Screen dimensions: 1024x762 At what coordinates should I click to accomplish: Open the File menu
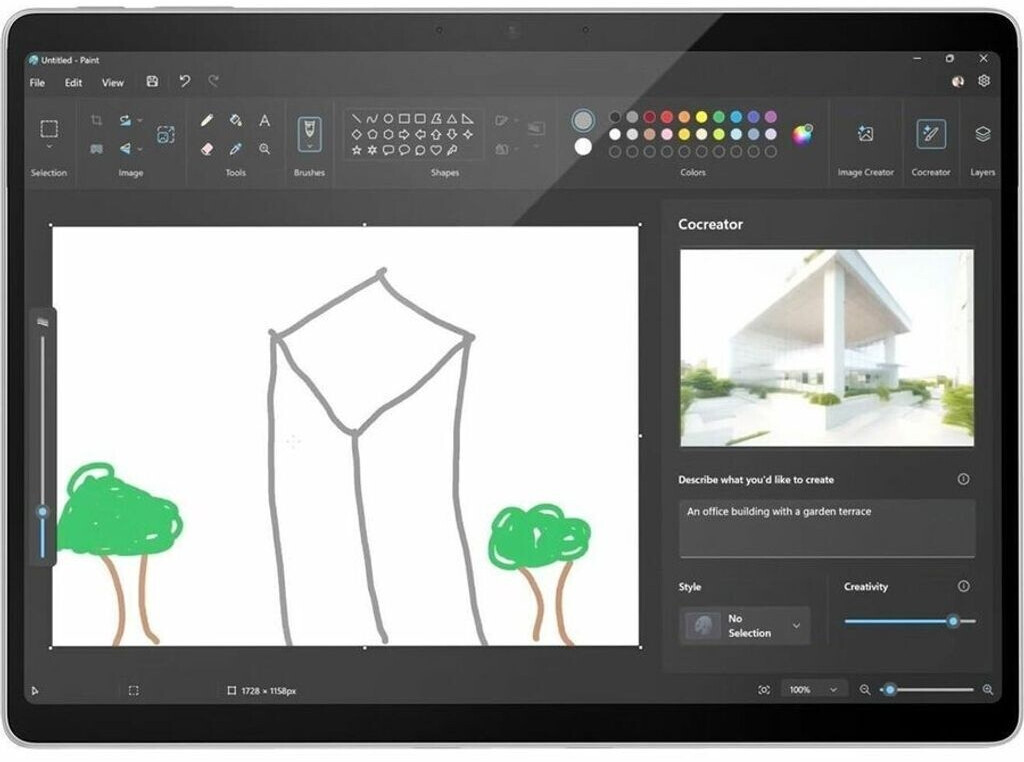[x=37, y=83]
